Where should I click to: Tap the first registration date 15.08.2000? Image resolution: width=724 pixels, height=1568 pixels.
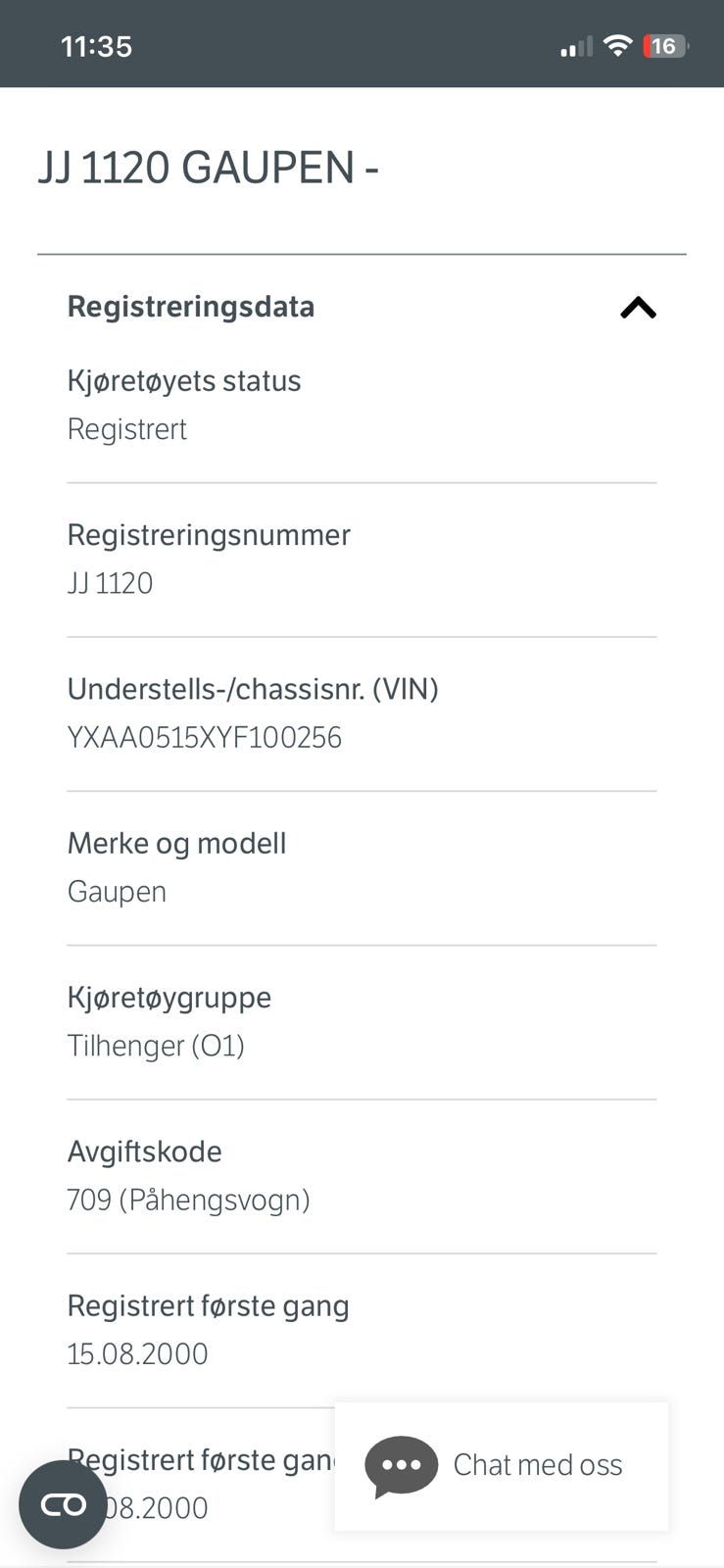click(137, 1353)
